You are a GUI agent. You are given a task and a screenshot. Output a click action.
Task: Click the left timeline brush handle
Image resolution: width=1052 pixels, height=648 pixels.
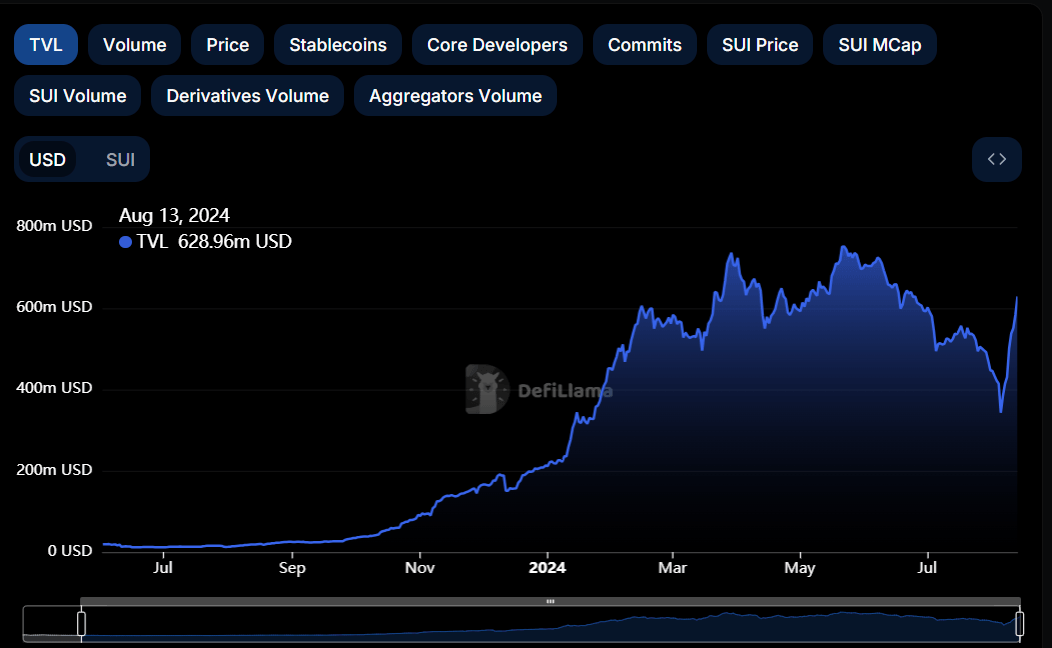point(81,623)
